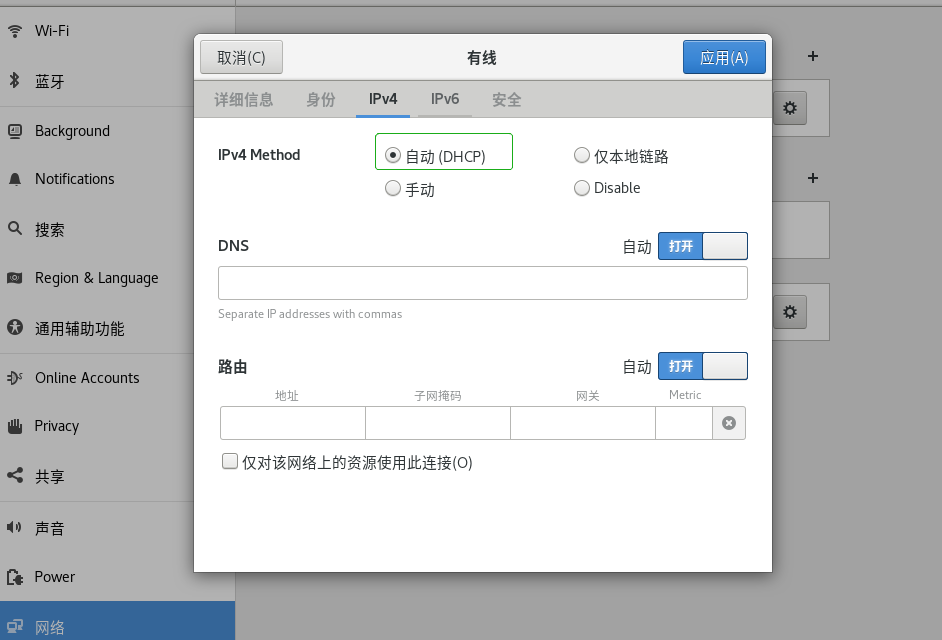942x640 pixels.
Task: Toggle the DNS 自动 switch
Action: point(703,246)
